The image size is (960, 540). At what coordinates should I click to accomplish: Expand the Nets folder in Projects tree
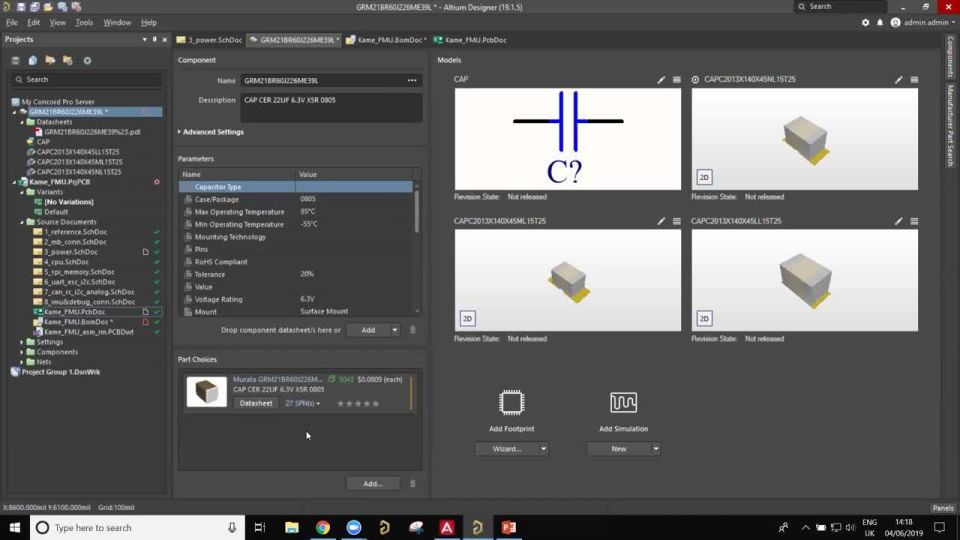pos(22,362)
